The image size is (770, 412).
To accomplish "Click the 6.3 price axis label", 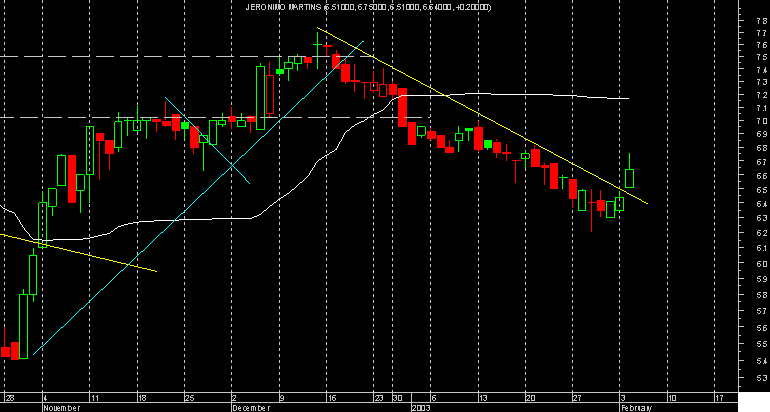I will pyautogui.click(x=761, y=218).
